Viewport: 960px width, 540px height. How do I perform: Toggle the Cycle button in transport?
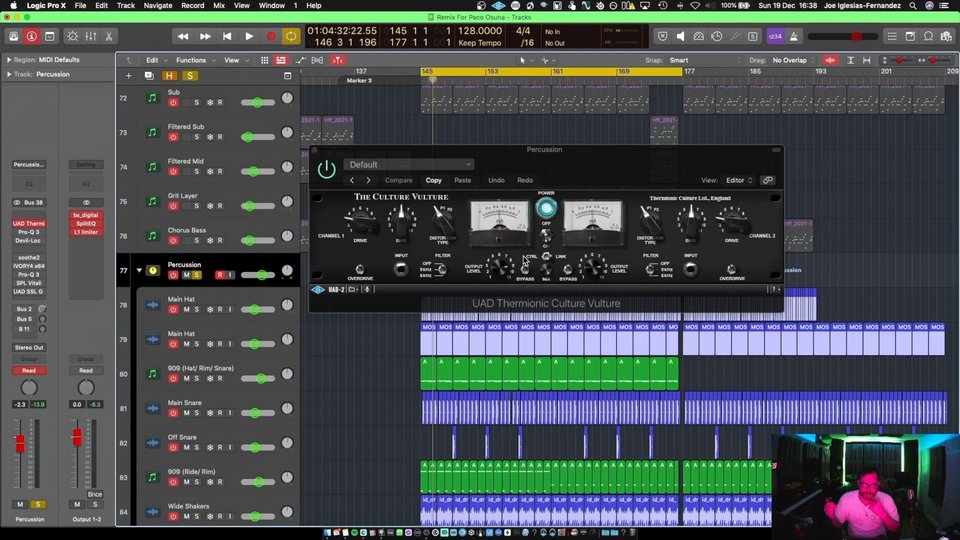point(291,36)
